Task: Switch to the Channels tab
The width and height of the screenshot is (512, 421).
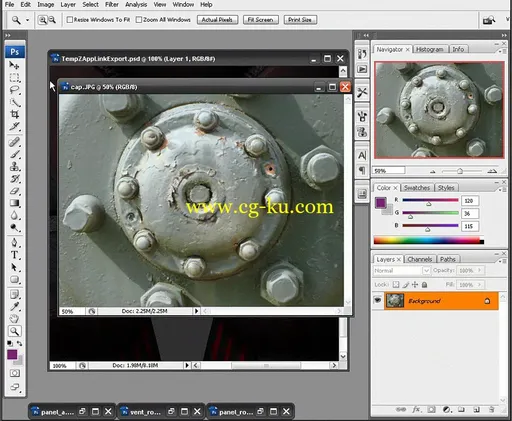Action: (x=420, y=259)
